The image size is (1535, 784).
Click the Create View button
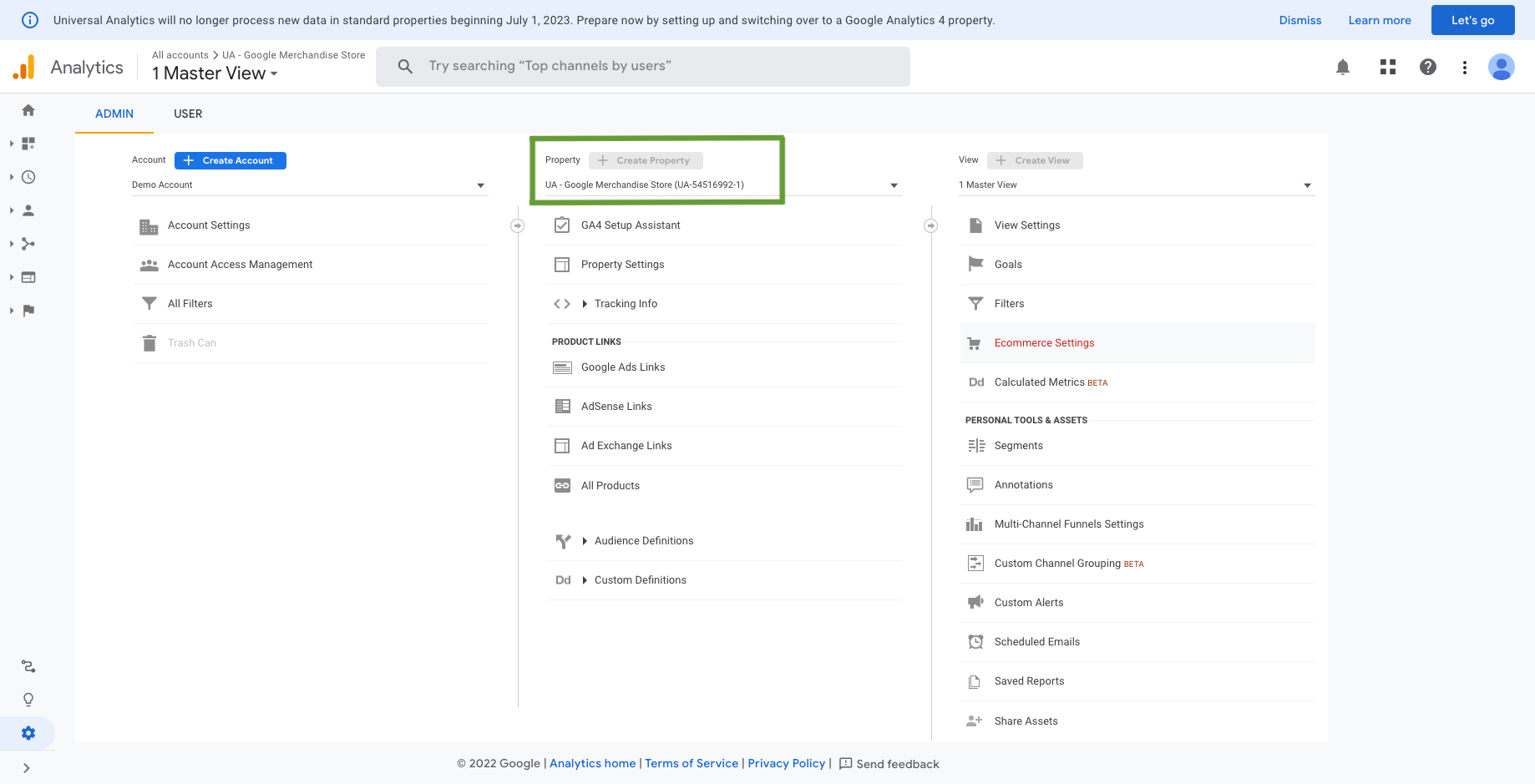coord(1035,160)
